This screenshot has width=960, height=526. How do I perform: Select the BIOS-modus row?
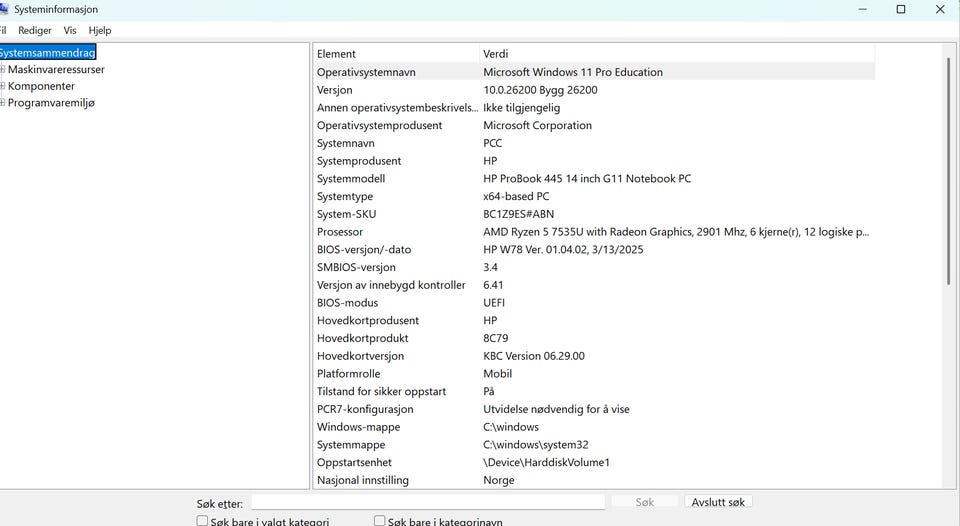[594, 303]
